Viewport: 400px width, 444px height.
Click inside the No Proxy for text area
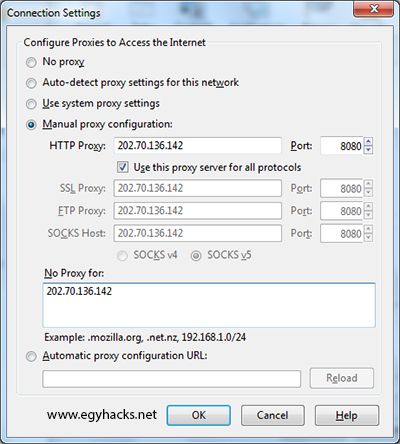point(209,305)
